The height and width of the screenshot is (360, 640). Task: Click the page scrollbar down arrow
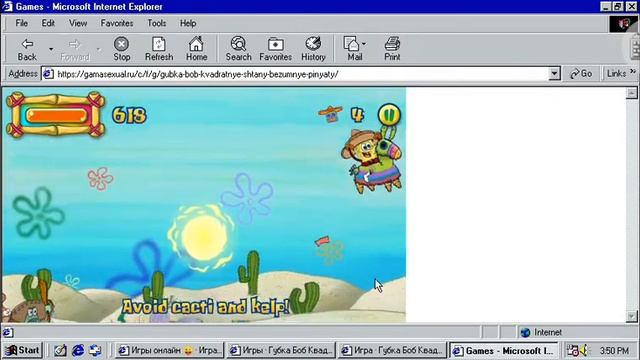(631, 316)
